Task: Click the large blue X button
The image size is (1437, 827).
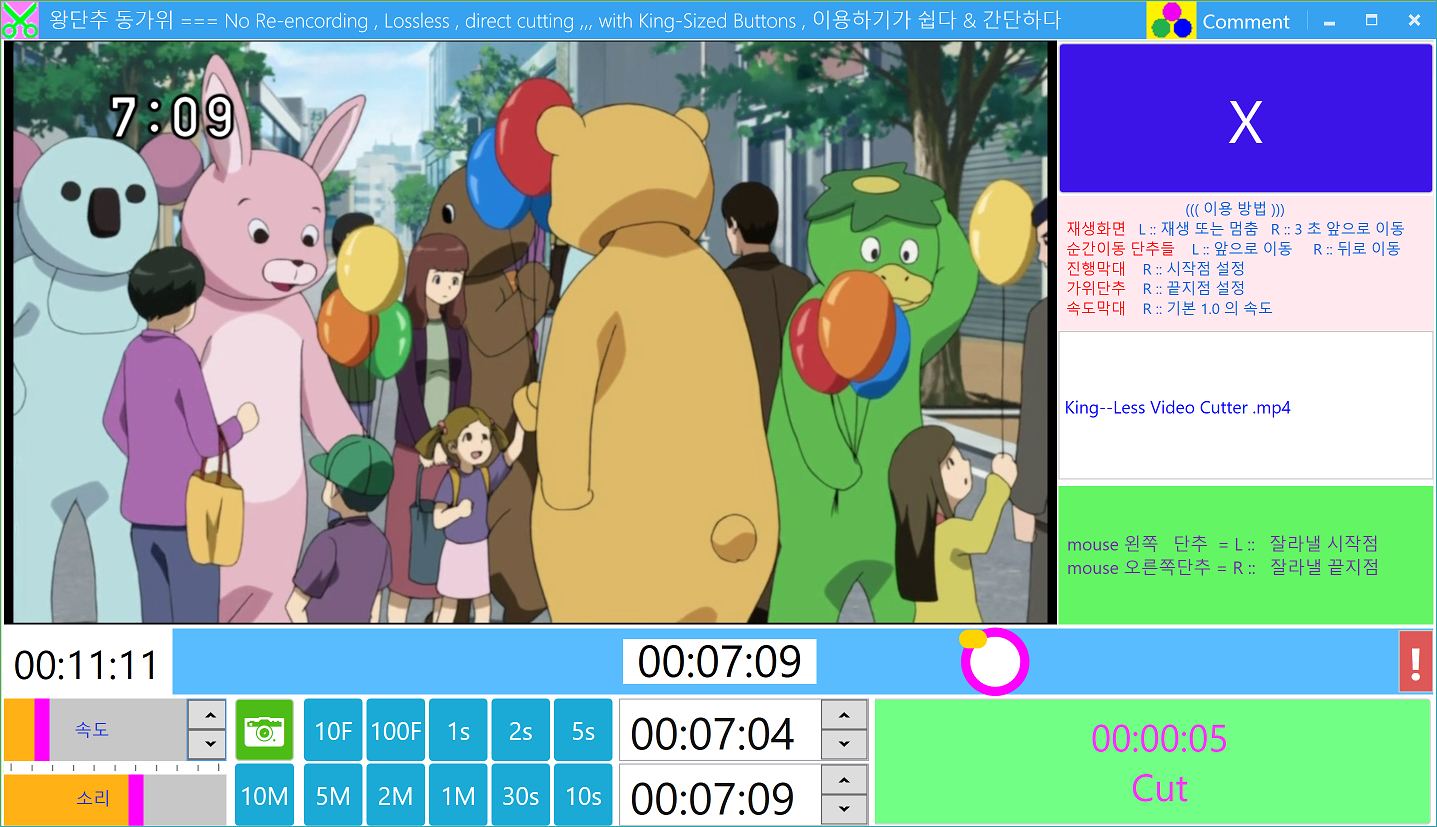Action: 1245,118
